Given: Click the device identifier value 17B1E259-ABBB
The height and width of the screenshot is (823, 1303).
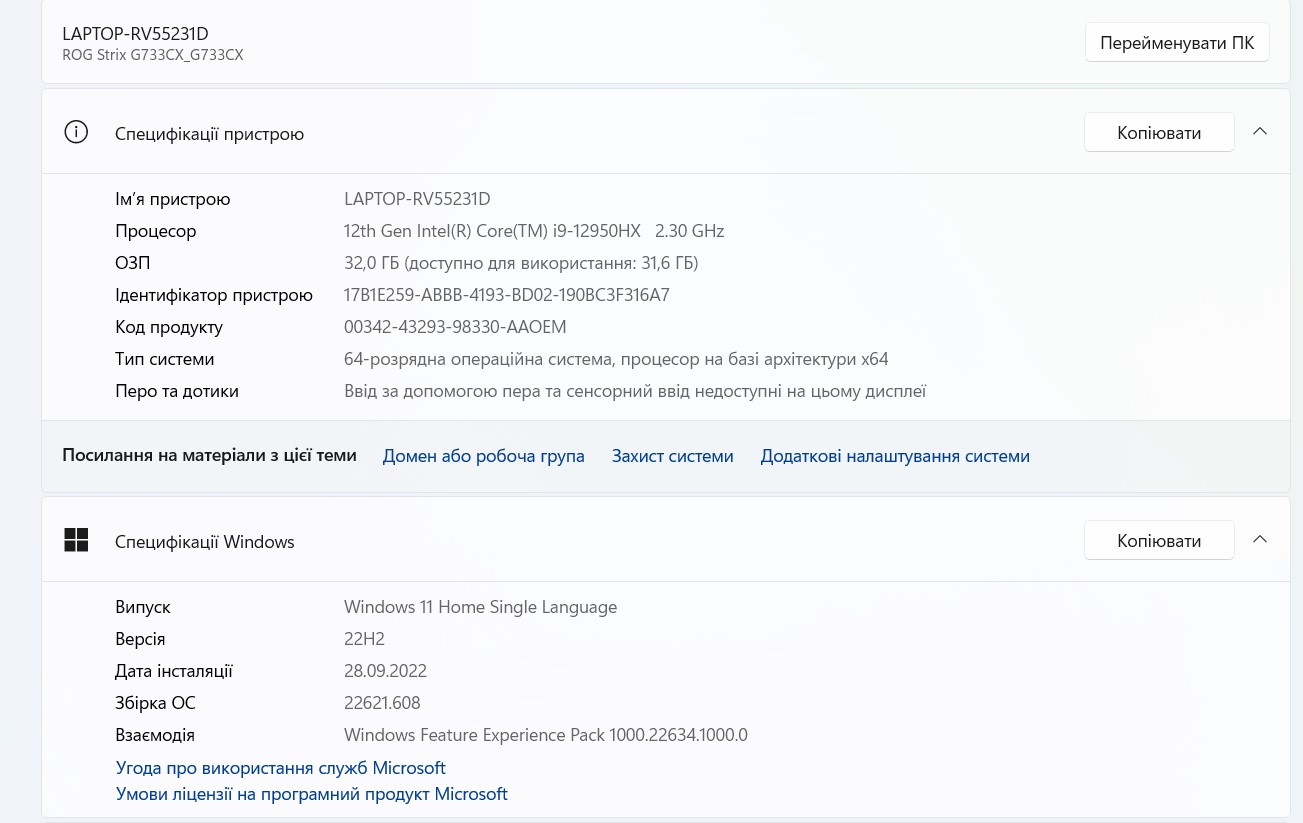Looking at the screenshot, I should (x=506, y=295).
